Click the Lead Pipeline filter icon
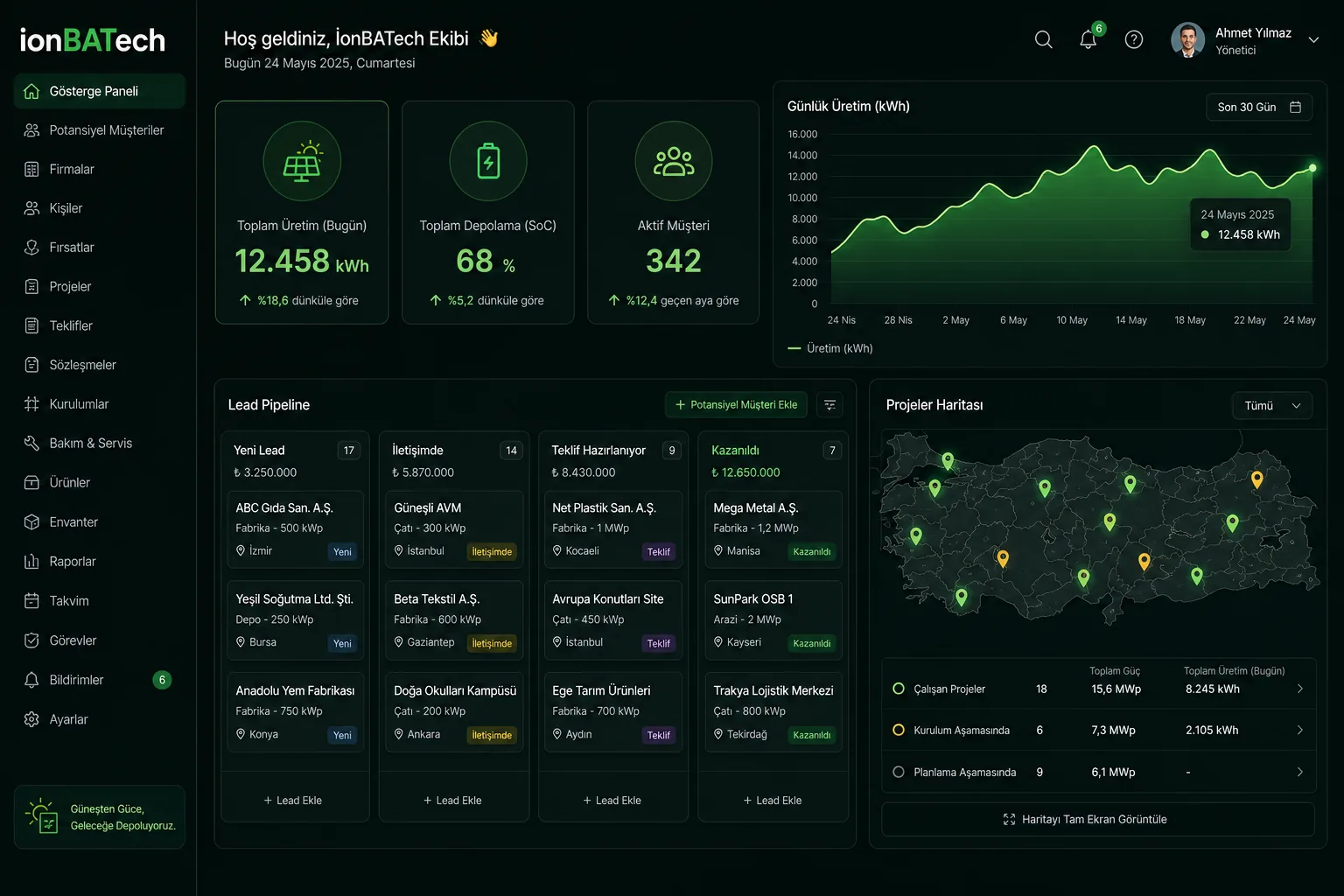 [x=829, y=405]
